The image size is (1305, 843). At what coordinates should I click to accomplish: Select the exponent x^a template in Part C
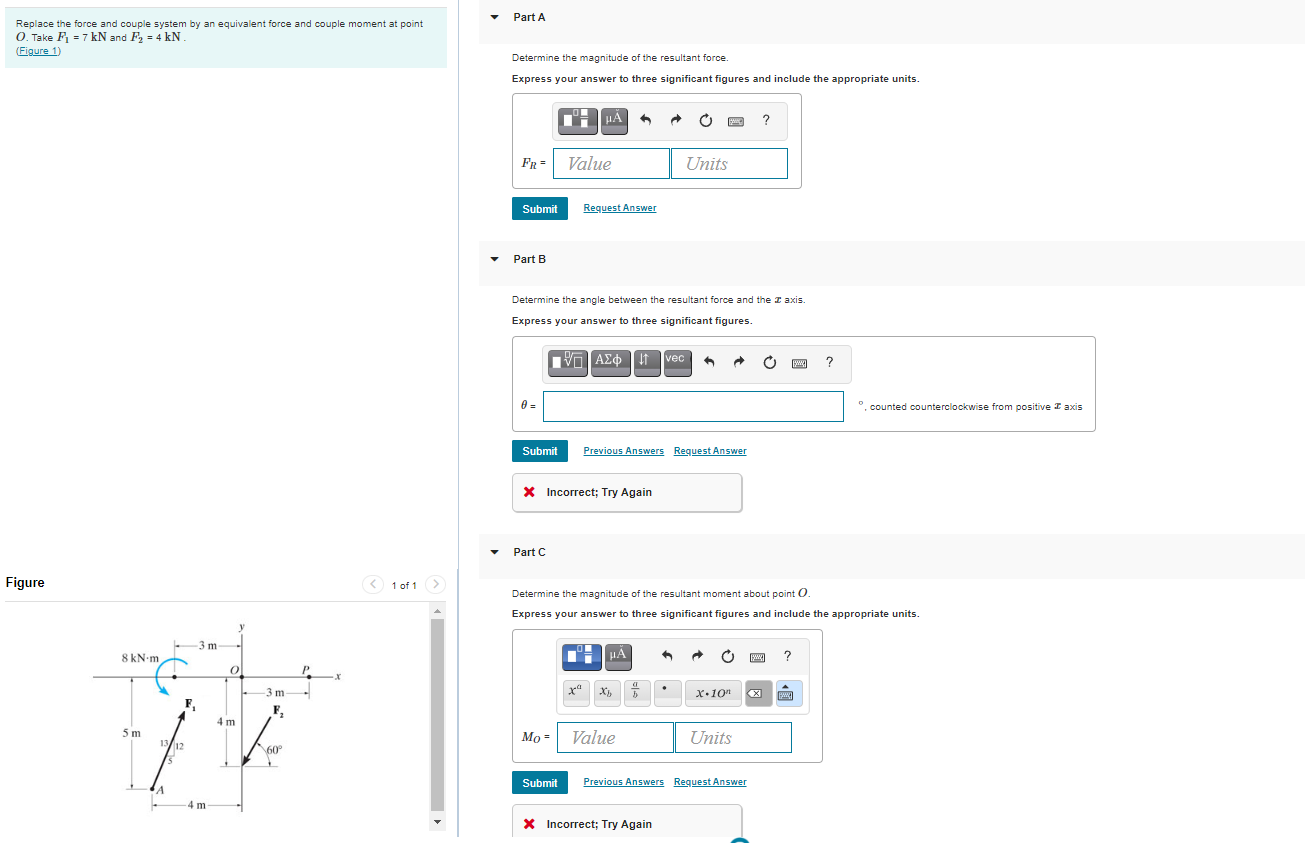click(x=576, y=692)
